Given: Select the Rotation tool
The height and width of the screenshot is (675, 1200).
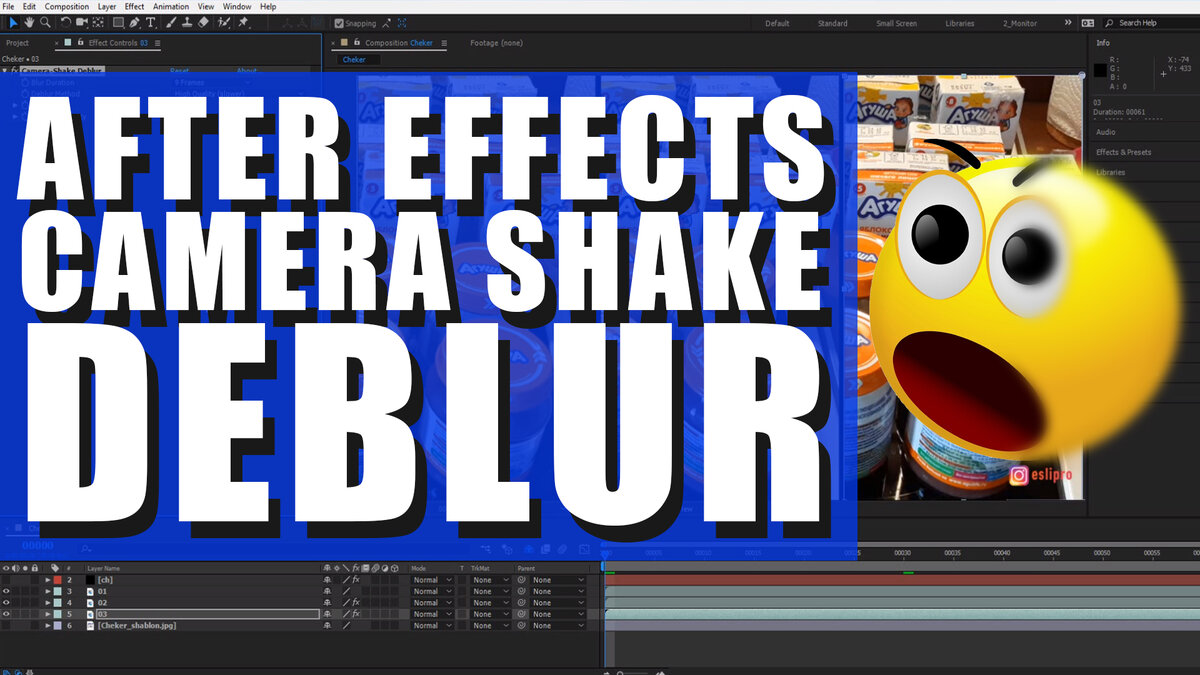Looking at the screenshot, I should [66, 22].
